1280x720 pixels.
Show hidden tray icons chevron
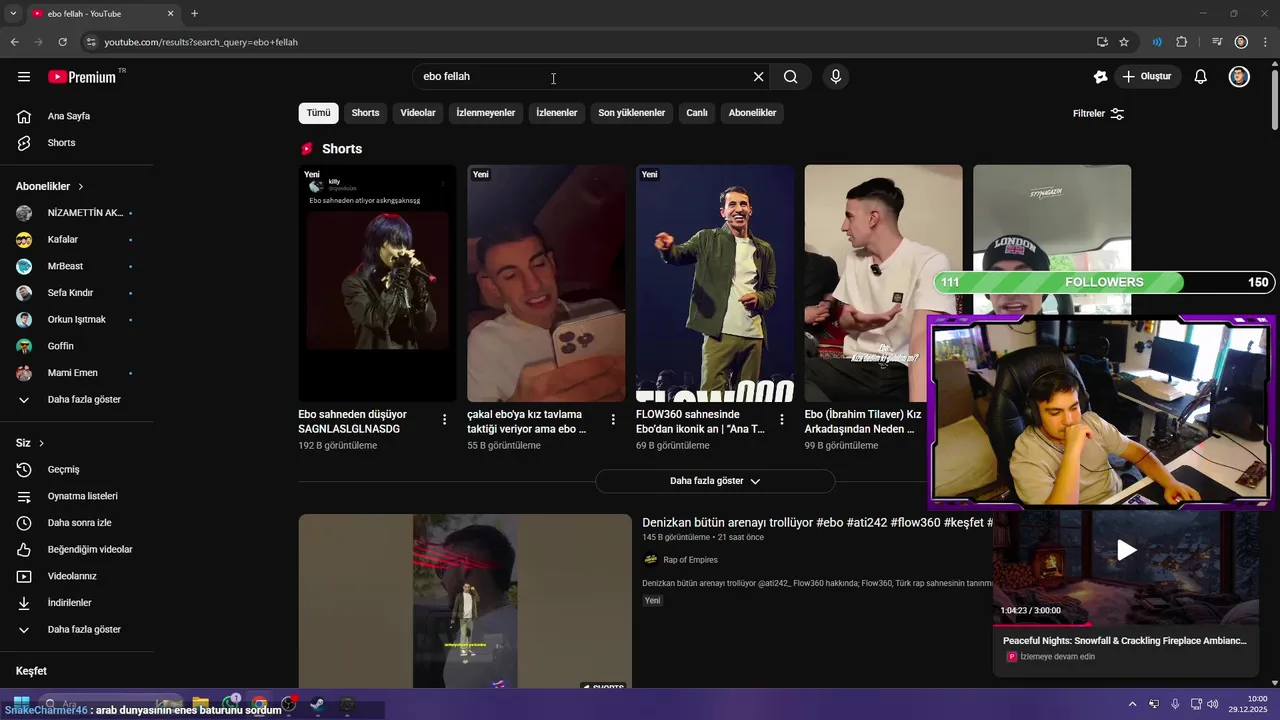[1132, 704]
